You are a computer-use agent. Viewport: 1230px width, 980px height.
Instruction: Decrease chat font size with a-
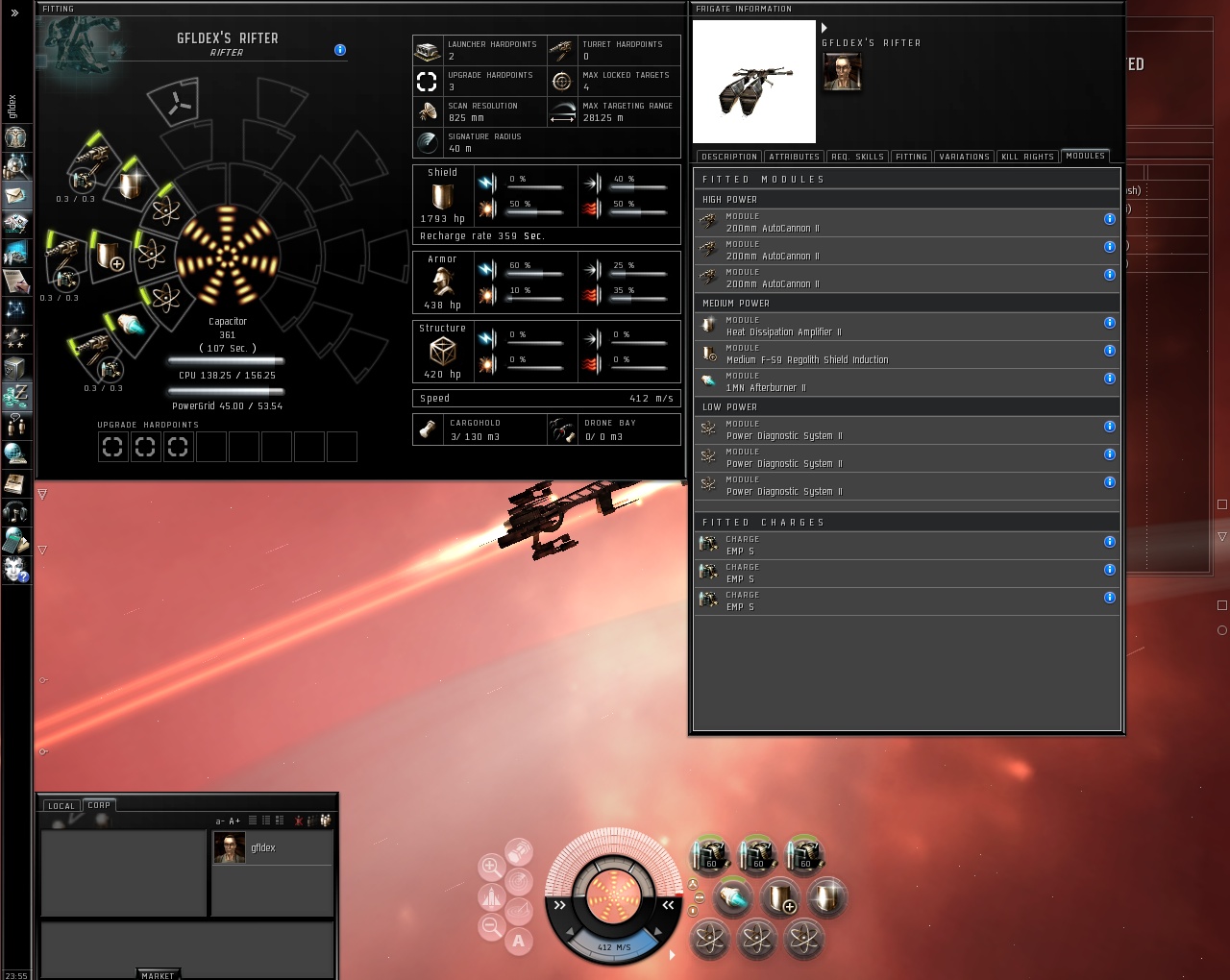click(220, 821)
